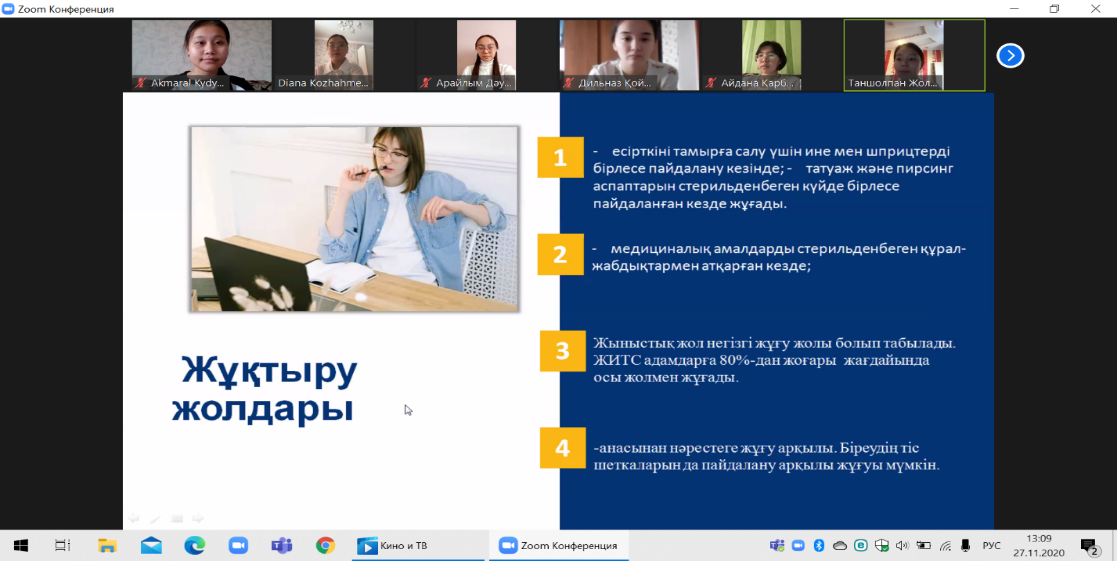Click the Bluetooth tray icon
1117x561 pixels.
pyautogui.click(x=818, y=545)
